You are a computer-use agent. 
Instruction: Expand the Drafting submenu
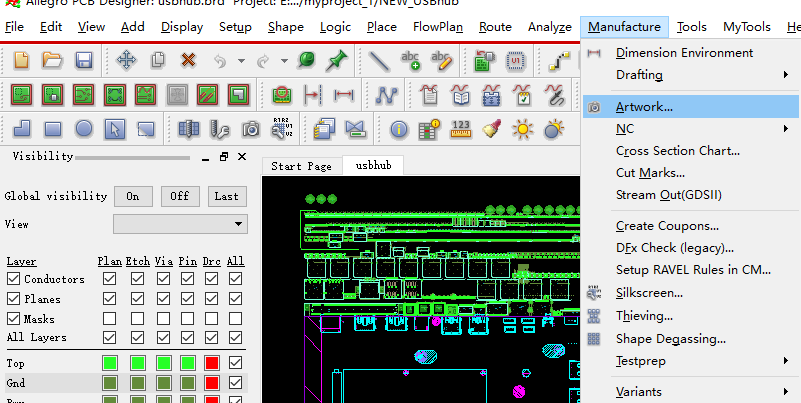(690, 75)
